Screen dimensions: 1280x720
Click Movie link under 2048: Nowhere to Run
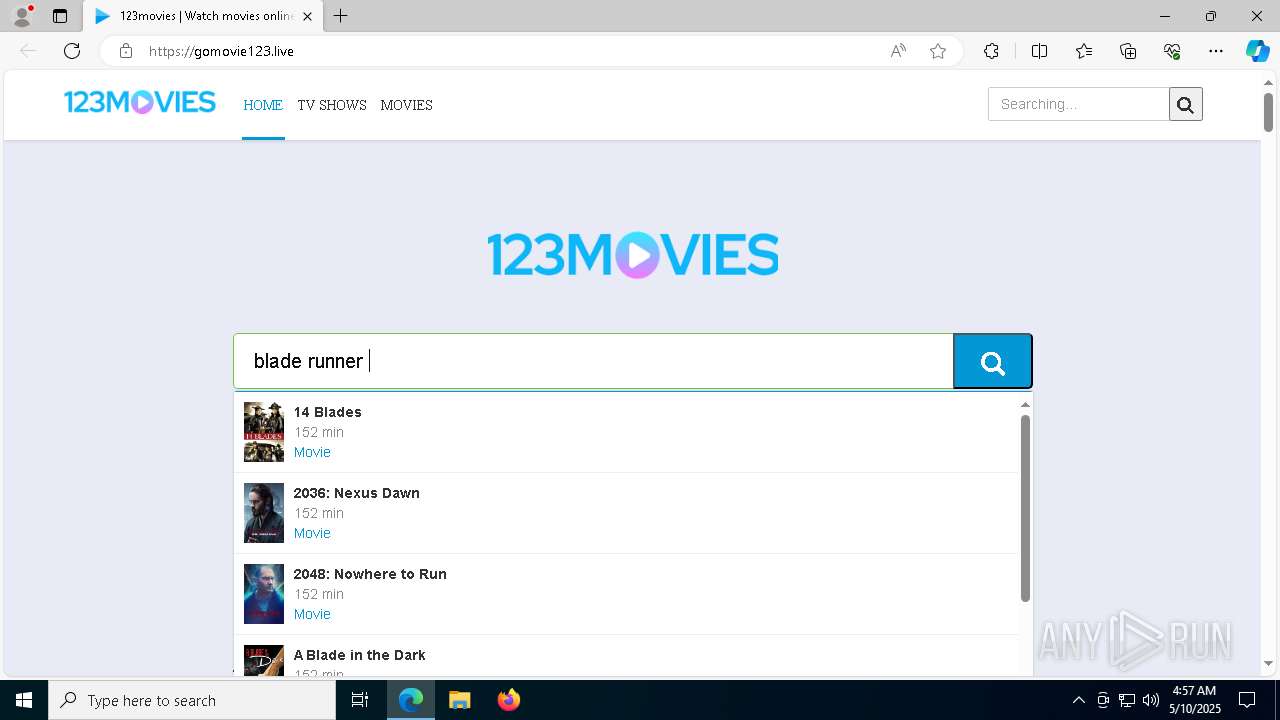[x=312, y=614]
